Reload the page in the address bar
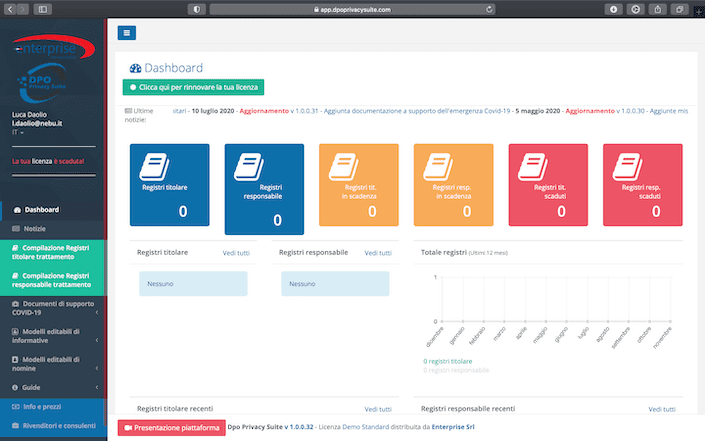The width and height of the screenshot is (705, 441). pos(489,9)
